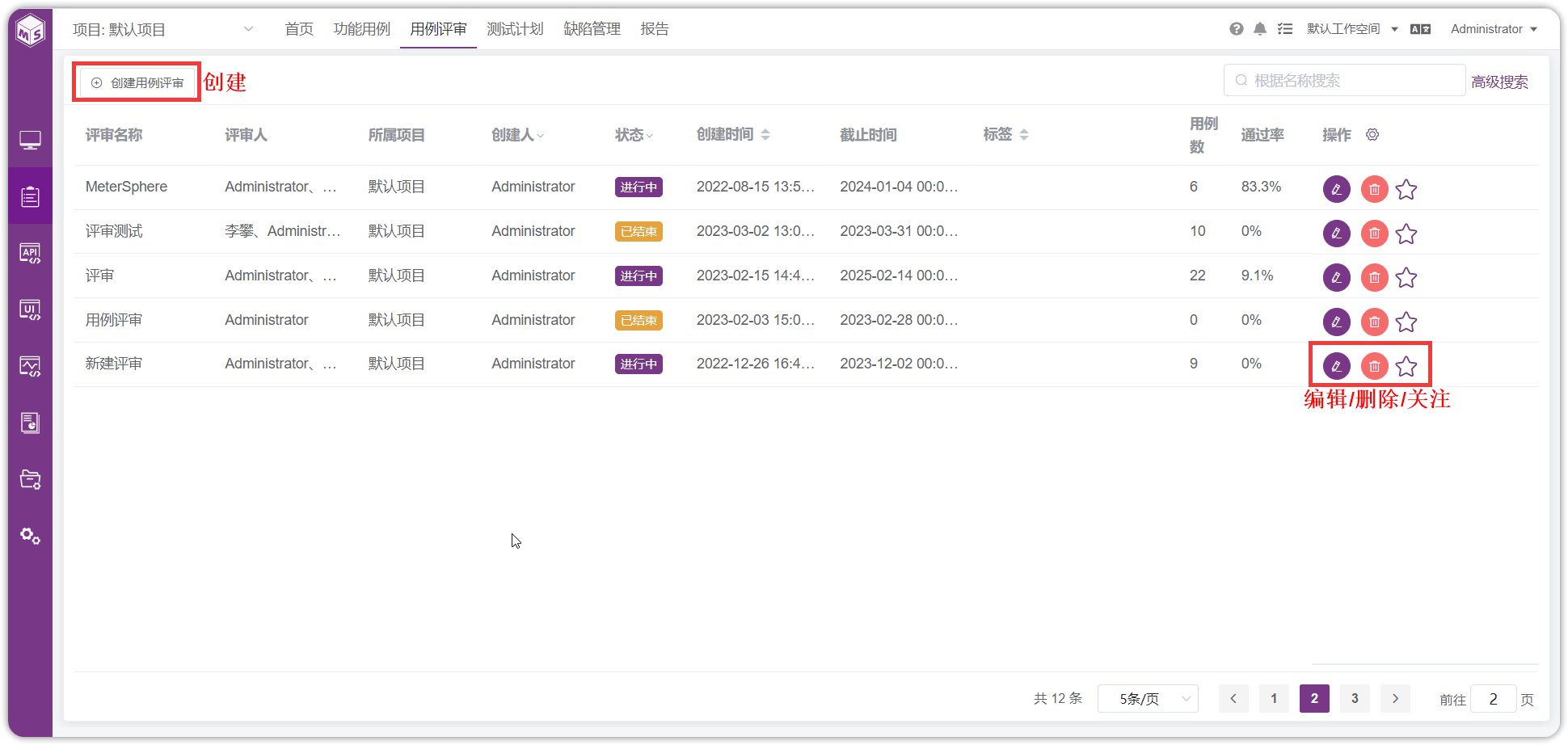
Task: Switch to the 功能用例 tab
Action: [x=361, y=29]
